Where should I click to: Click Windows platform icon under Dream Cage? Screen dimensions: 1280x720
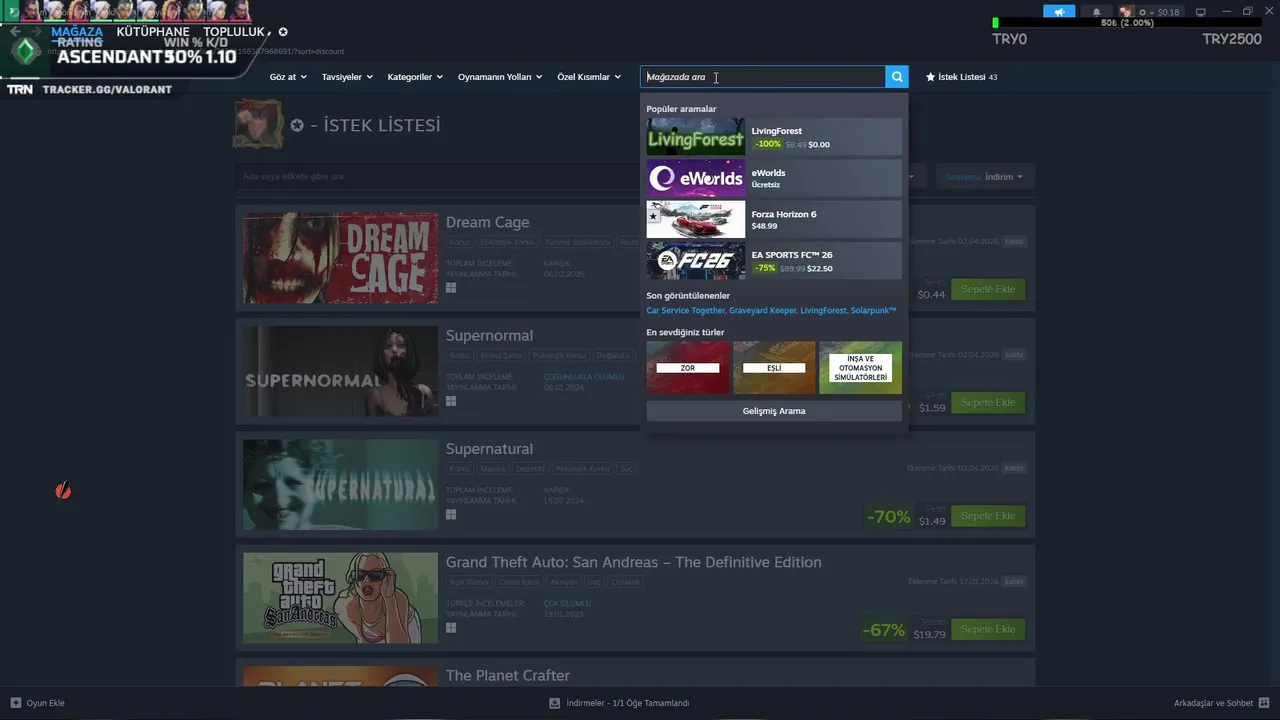451,288
